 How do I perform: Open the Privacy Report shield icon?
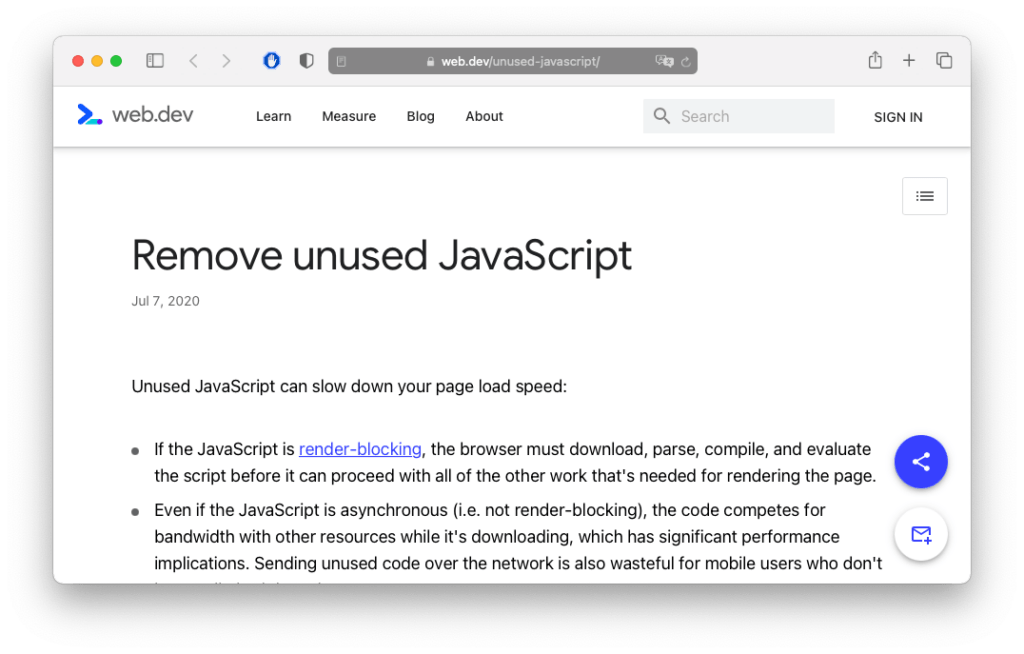coord(306,60)
